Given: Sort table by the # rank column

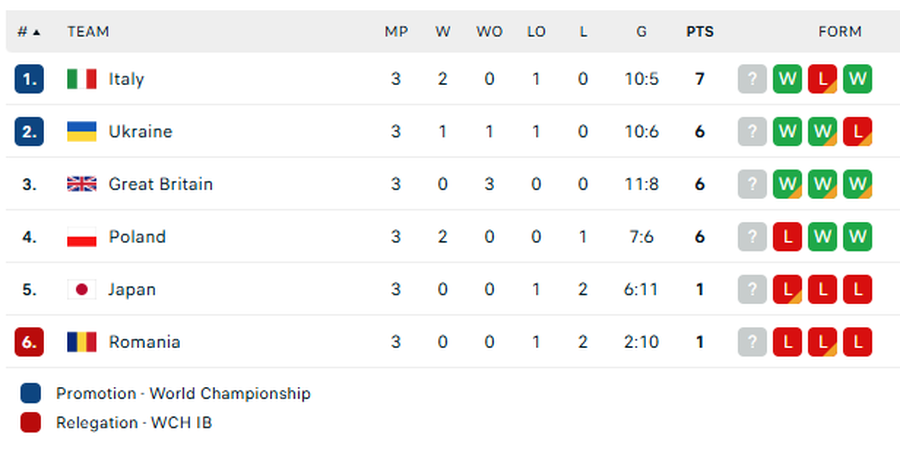Looking at the screenshot, I should tap(28, 32).
